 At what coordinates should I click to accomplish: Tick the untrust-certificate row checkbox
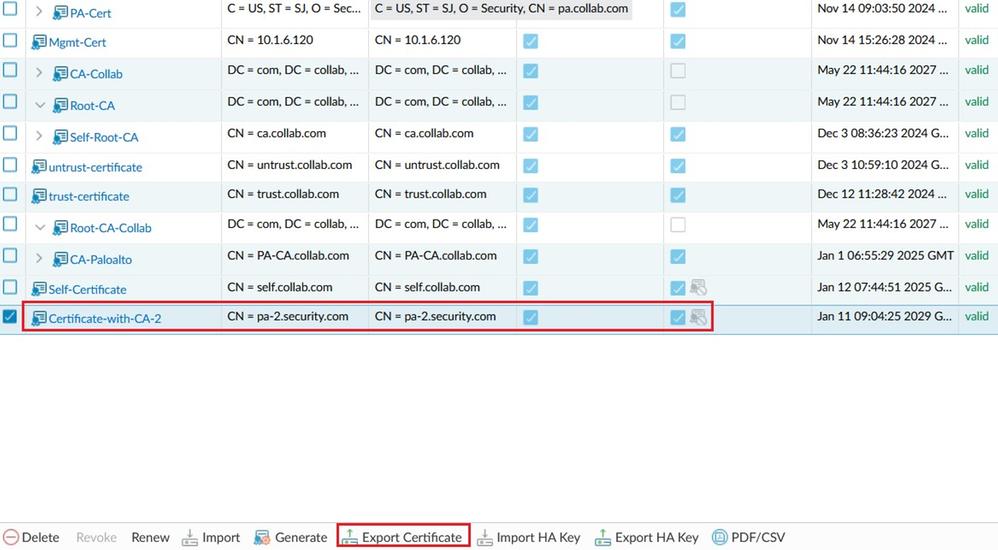click(x=10, y=164)
